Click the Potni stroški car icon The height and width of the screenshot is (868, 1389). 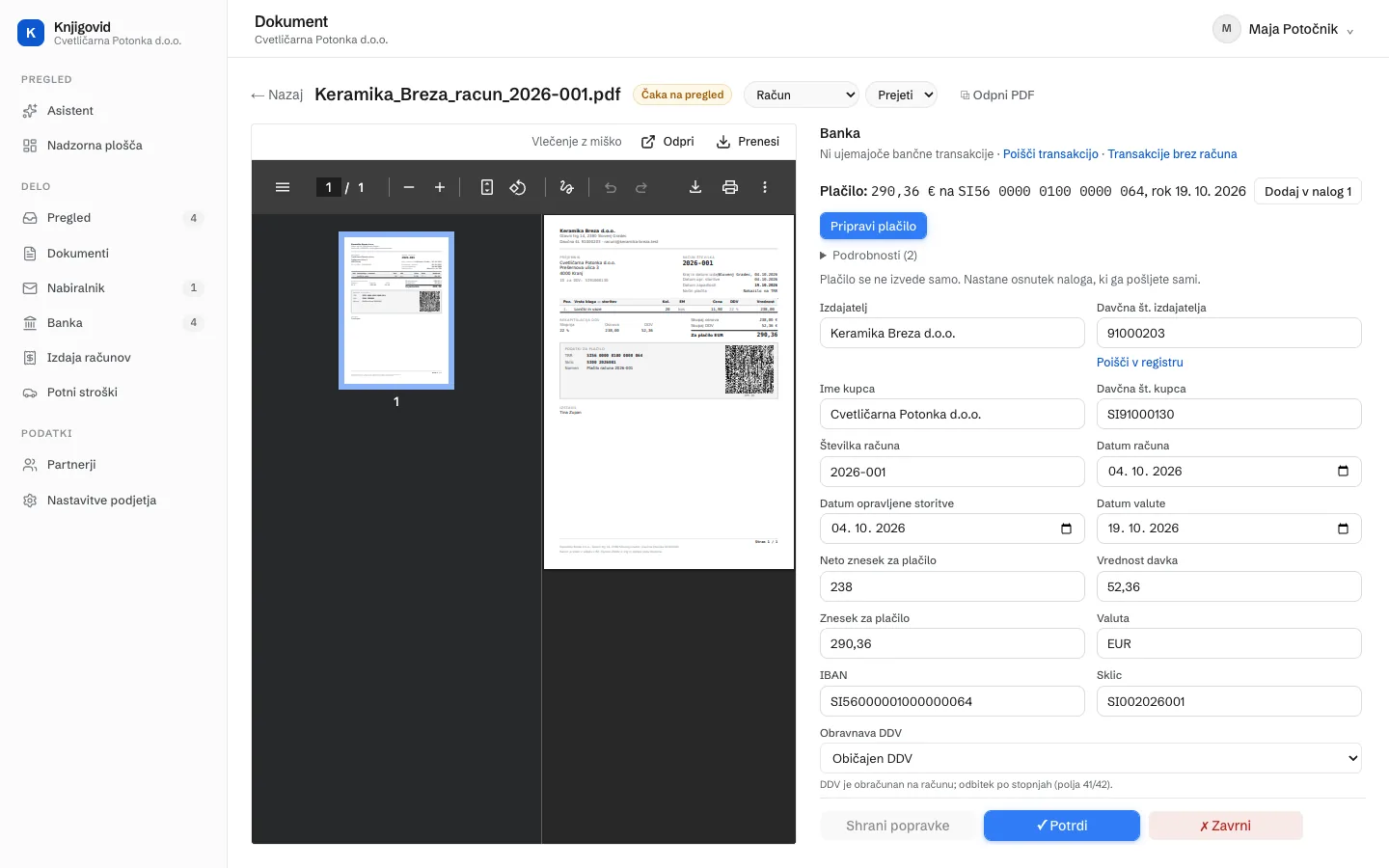(x=30, y=393)
